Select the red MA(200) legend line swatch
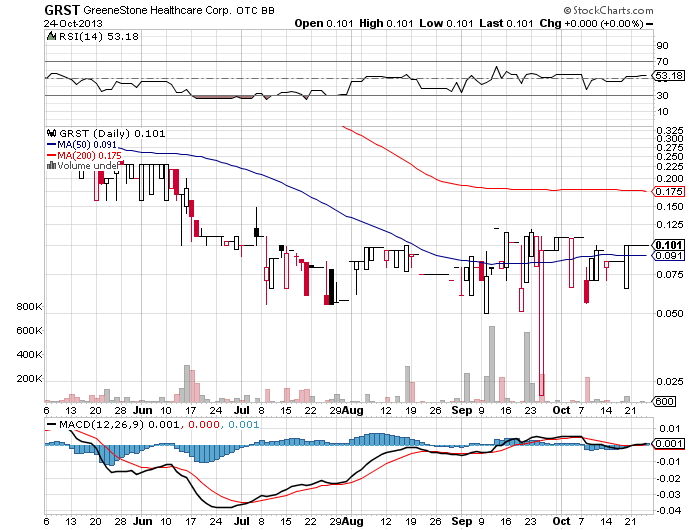The height and width of the screenshot is (530, 700). click(x=51, y=156)
